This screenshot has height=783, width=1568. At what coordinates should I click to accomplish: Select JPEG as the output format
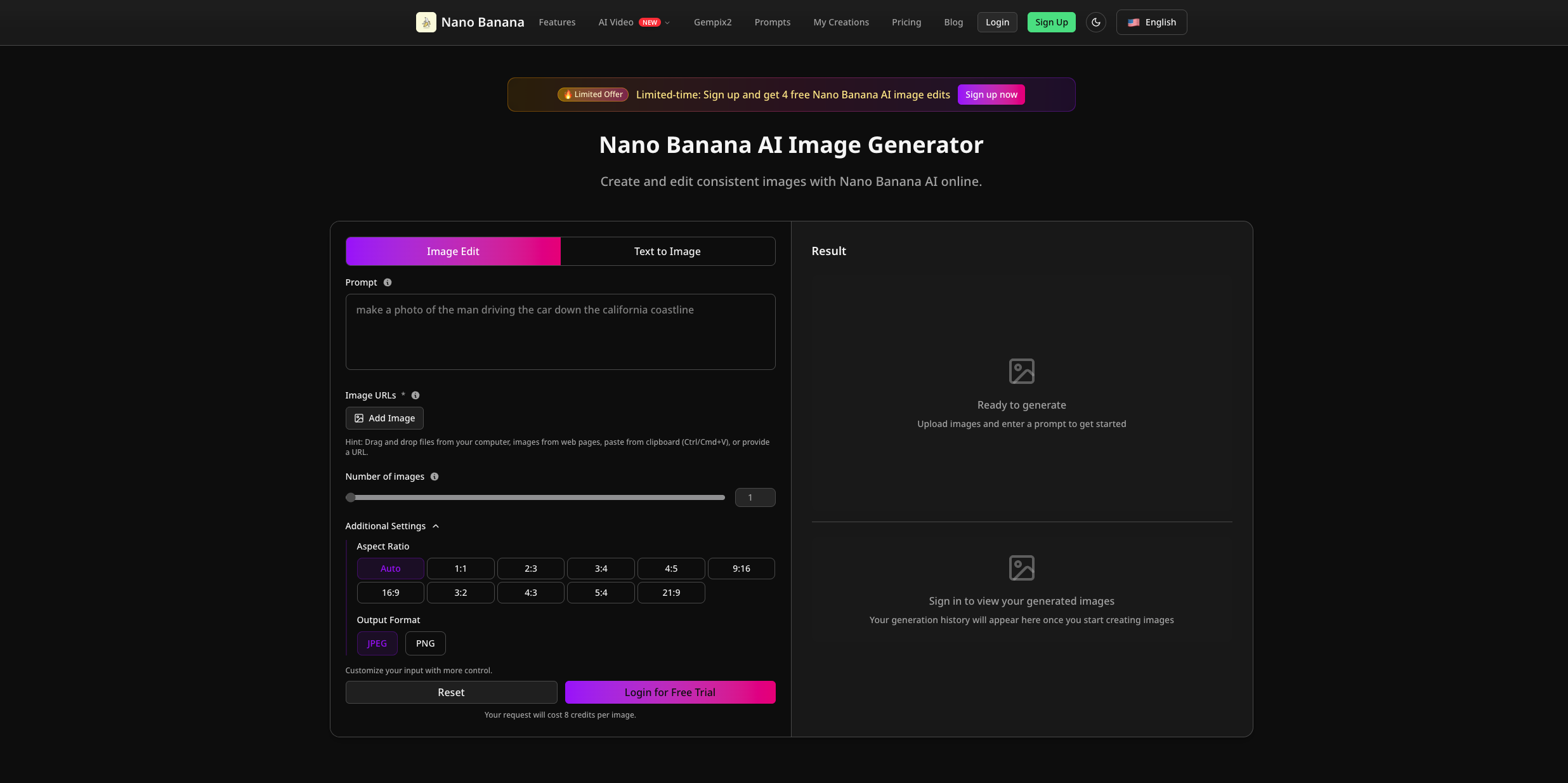click(x=377, y=643)
